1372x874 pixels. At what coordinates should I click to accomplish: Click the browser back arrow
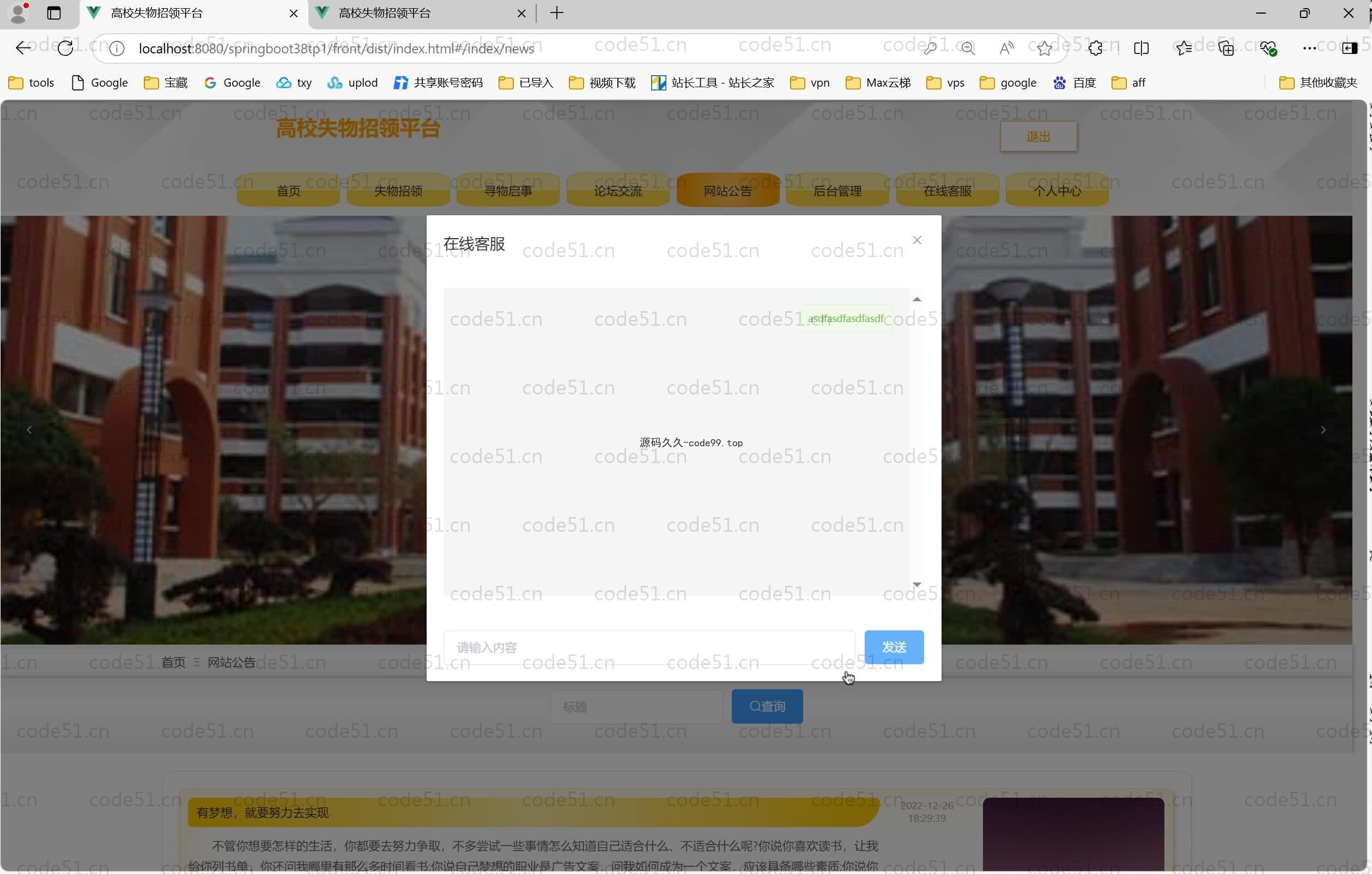click(23, 48)
